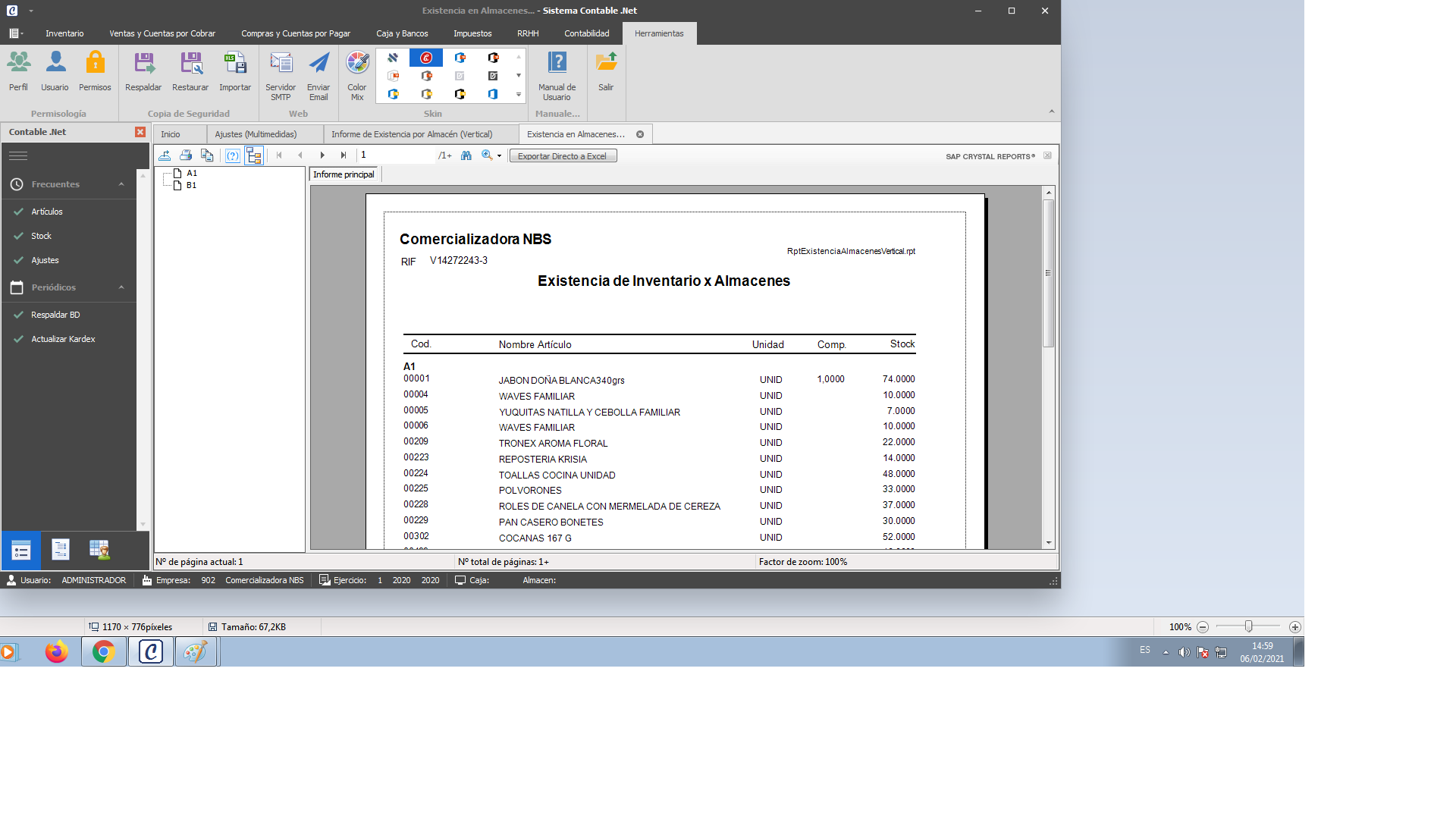Open the Perfil profile icon
The width and height of the screenshot is (1456, 819).
click(19, 71)
